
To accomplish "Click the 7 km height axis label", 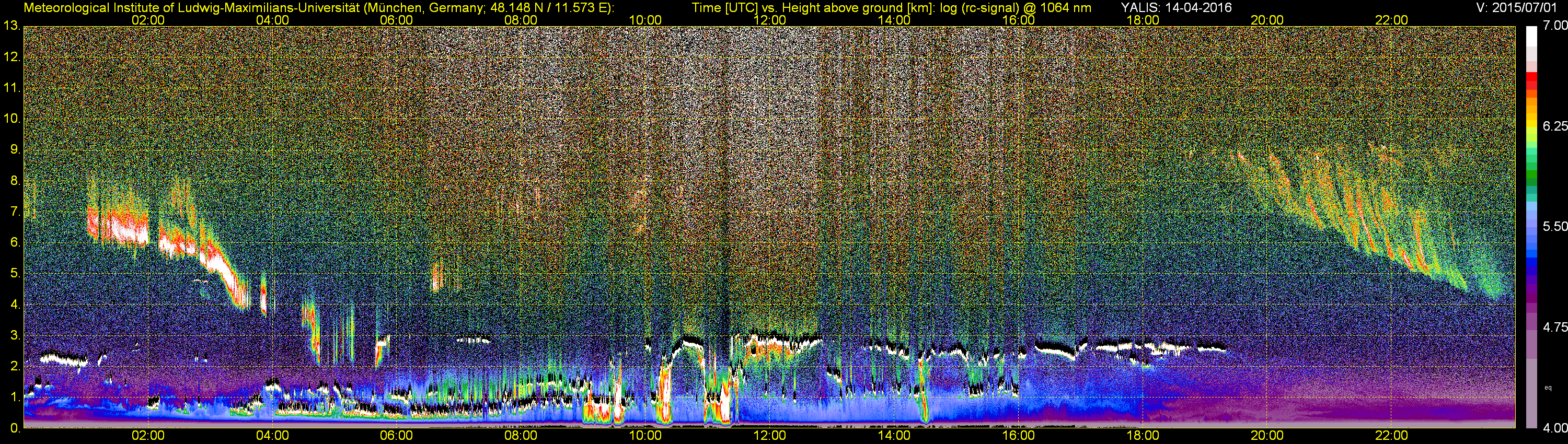I will click(15, 212).
